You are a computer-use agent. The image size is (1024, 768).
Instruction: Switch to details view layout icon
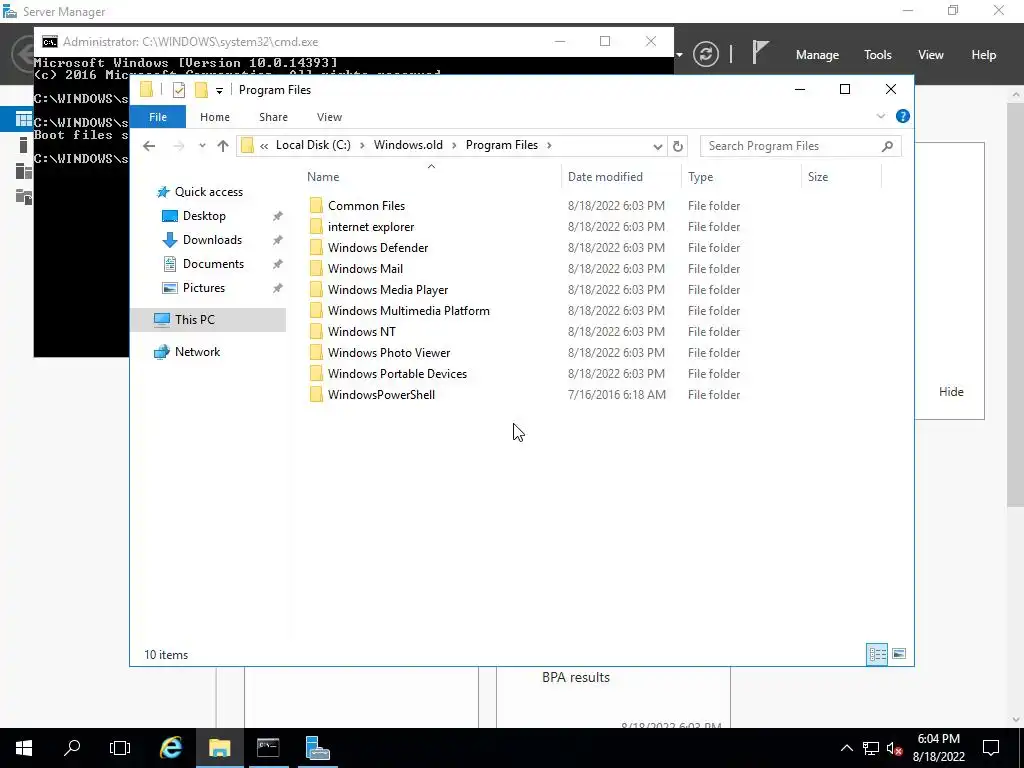point(877,654)
